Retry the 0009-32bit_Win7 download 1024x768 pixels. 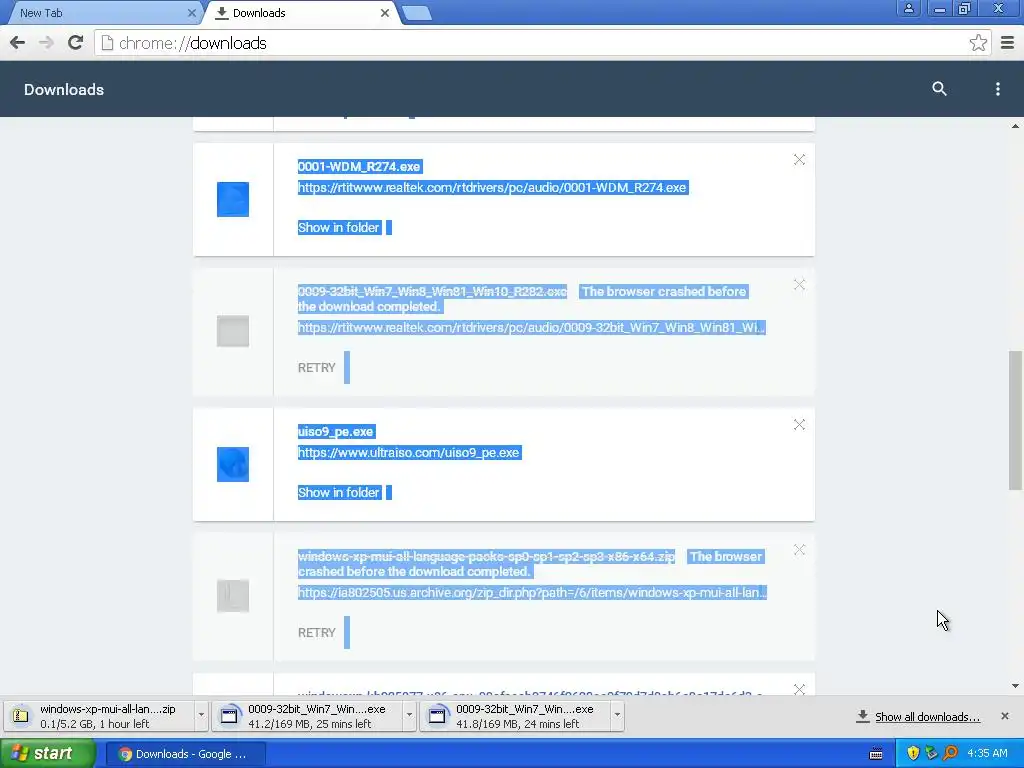coord(317,368)
